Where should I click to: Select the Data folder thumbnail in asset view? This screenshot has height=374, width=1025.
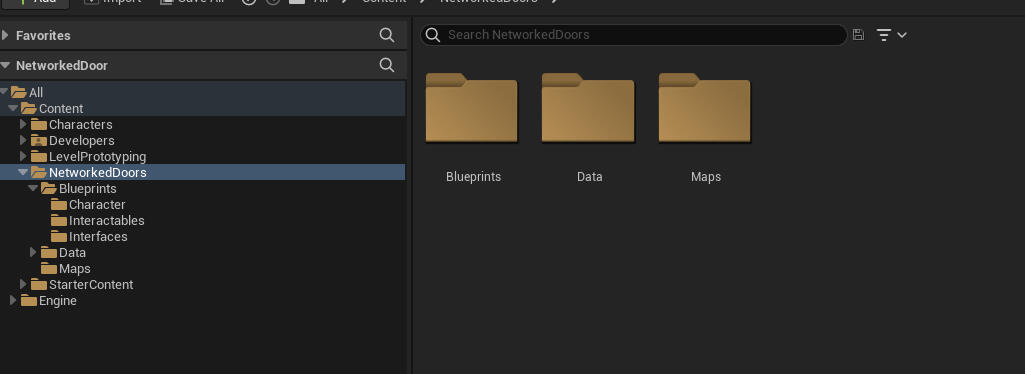click(588, 109)
